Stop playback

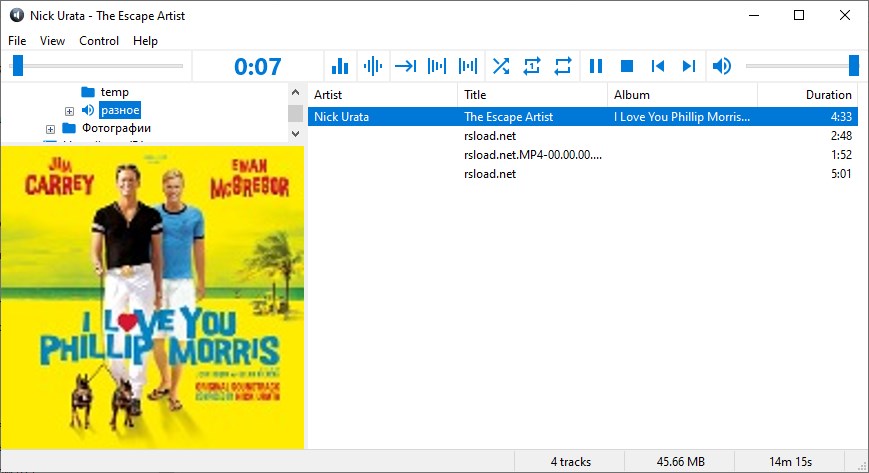(627, 67)
